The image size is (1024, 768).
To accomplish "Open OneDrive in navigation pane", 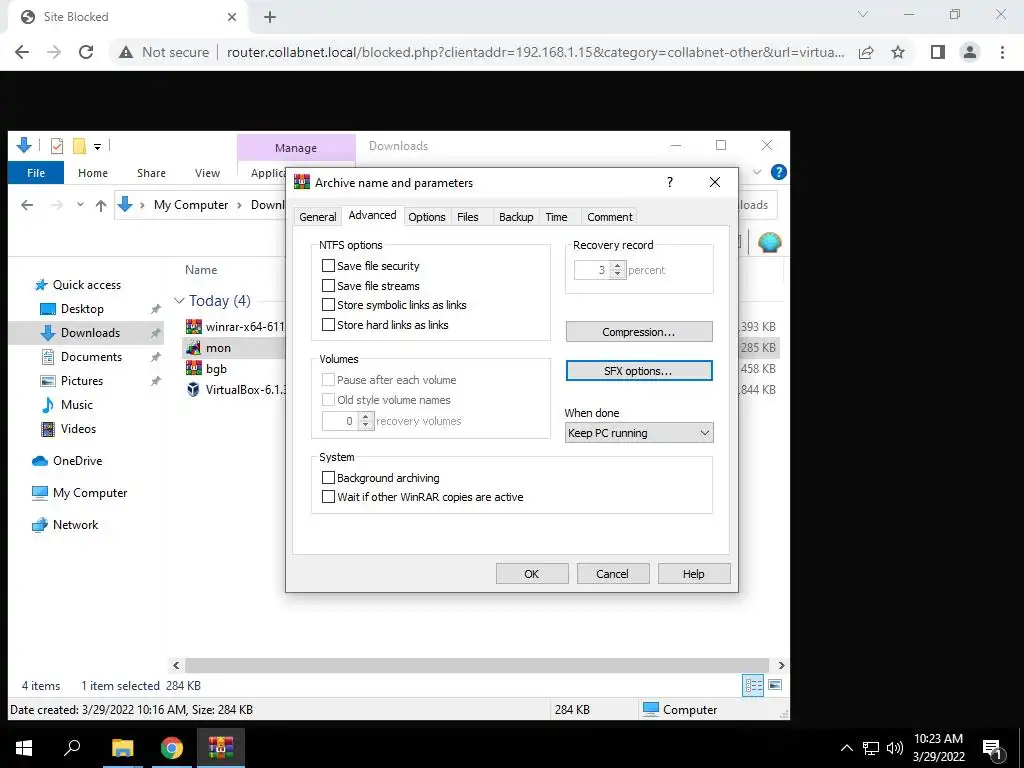I will tap(77, 461).
